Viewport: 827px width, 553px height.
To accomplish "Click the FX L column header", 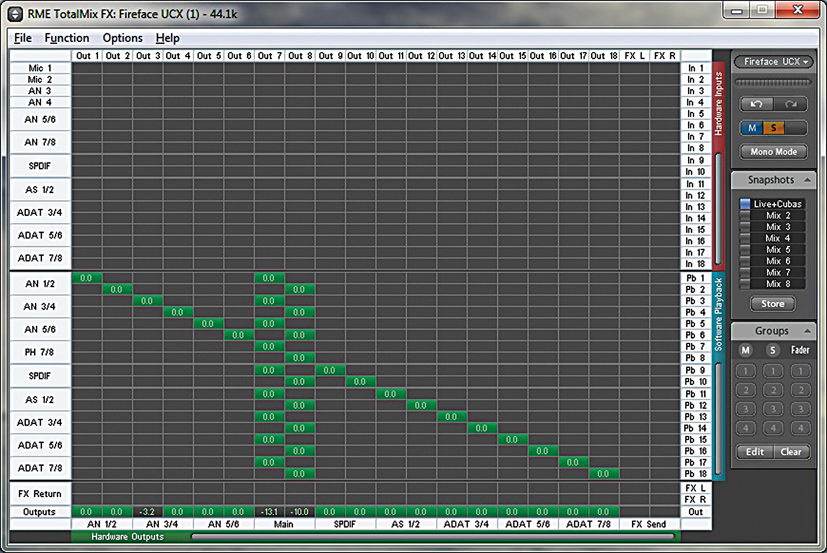I will tap(634, 55).
